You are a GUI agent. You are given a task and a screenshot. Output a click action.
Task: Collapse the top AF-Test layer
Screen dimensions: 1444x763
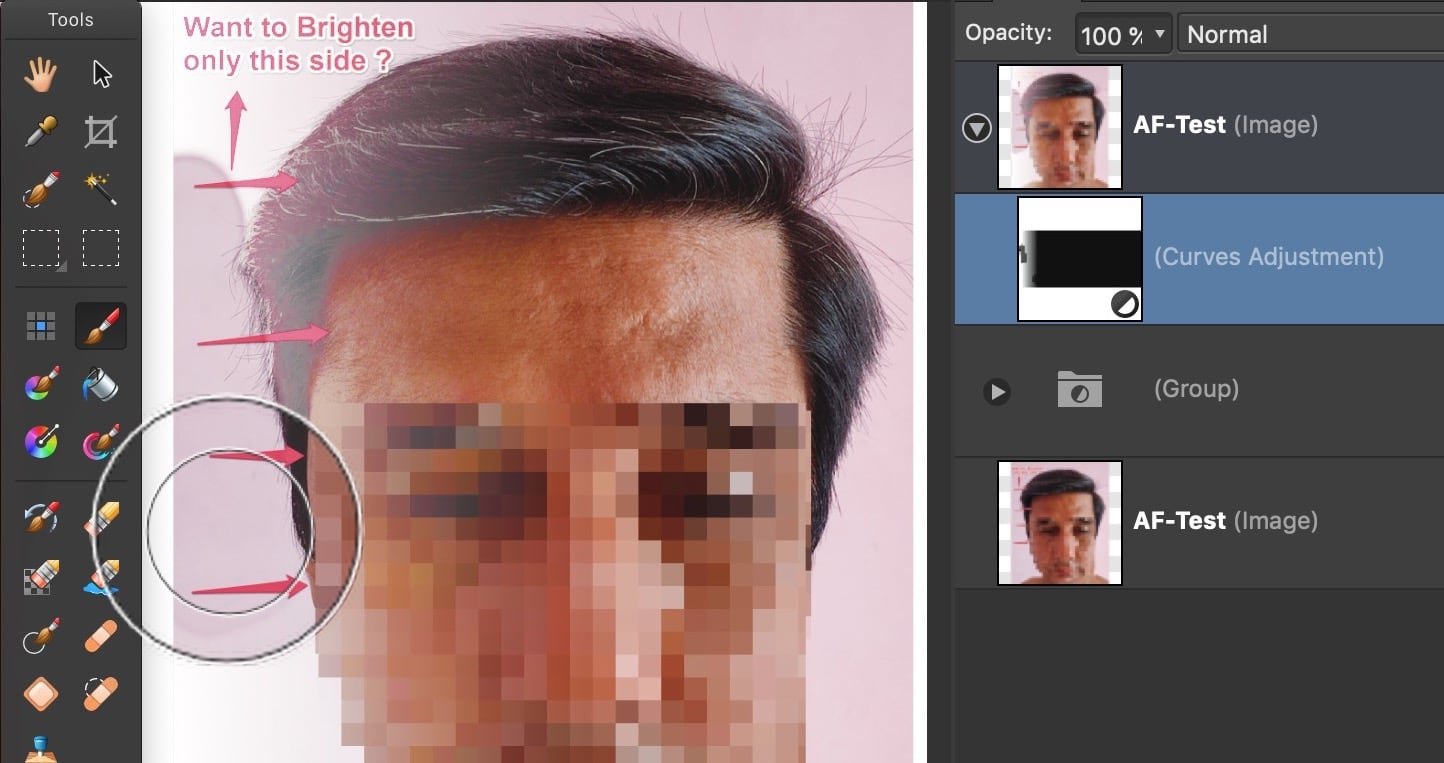click(977, 127)
